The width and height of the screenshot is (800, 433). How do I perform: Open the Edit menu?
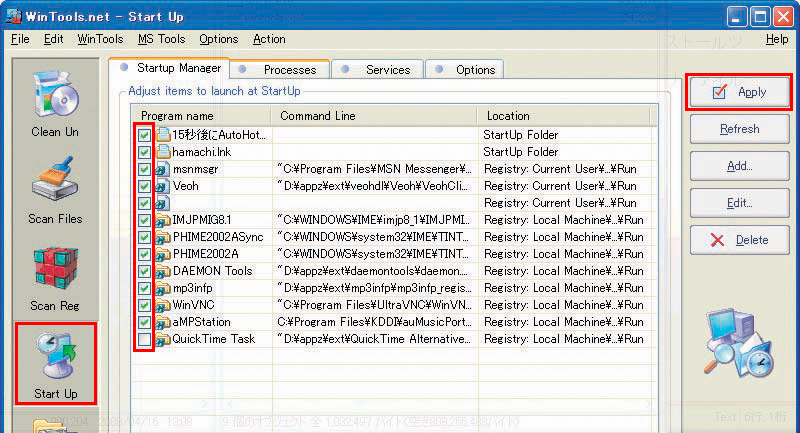point(53,39)
